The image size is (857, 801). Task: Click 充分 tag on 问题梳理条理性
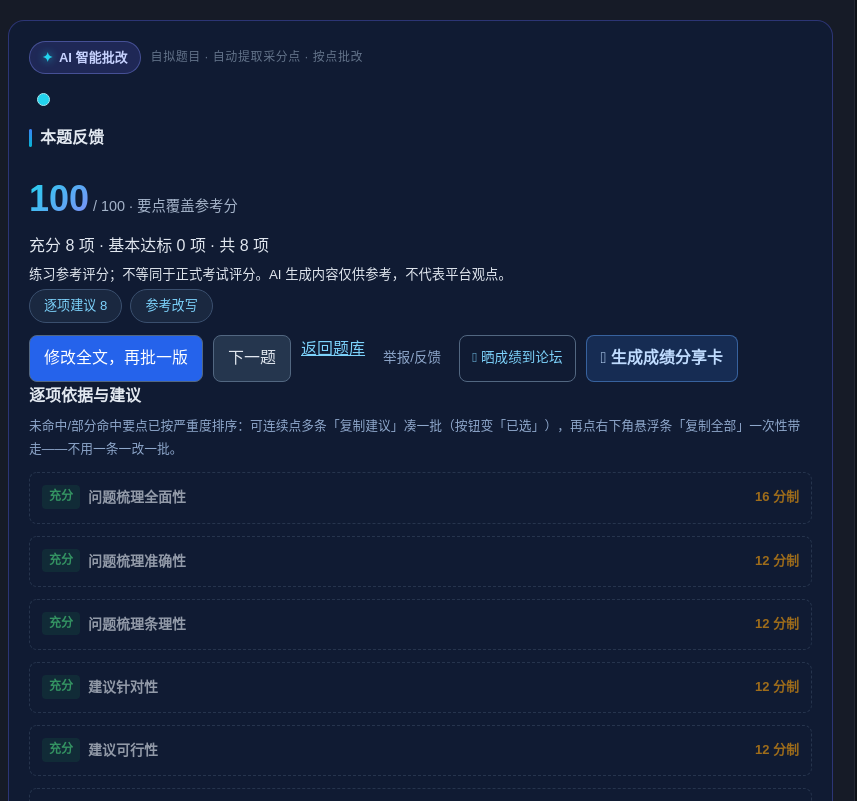coord(61,623)
